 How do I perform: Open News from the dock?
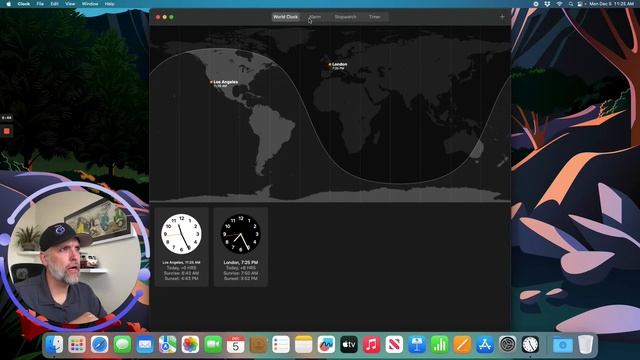[394, 345]
